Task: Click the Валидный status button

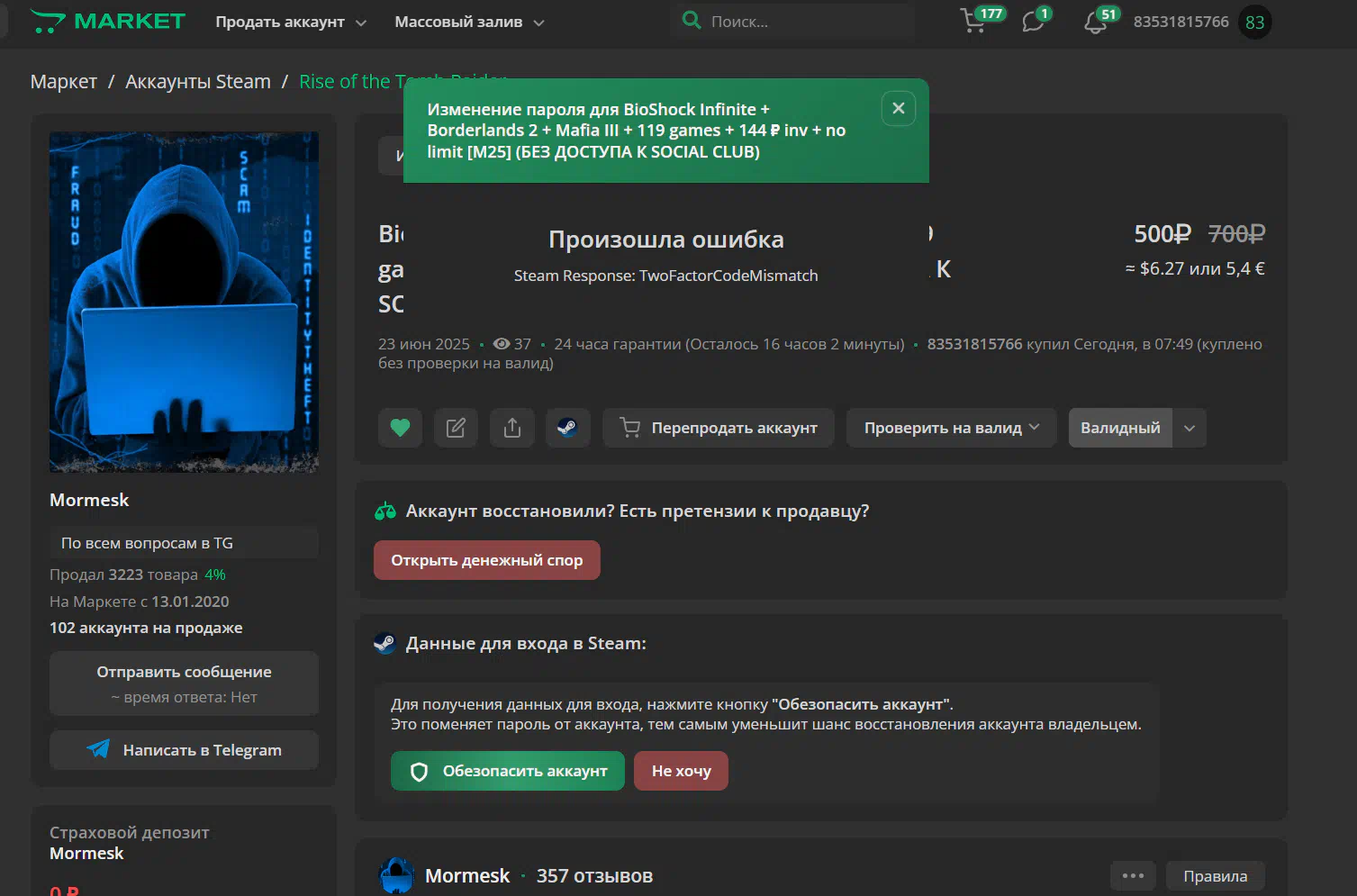Action: coord(1121,428)
